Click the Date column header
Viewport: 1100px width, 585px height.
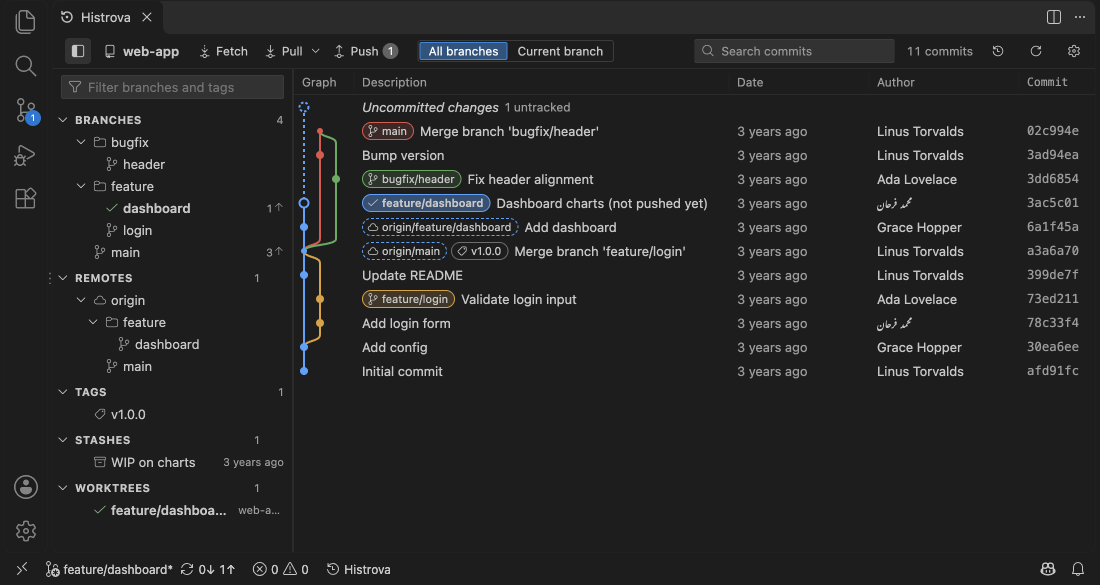tap(750, 82)
